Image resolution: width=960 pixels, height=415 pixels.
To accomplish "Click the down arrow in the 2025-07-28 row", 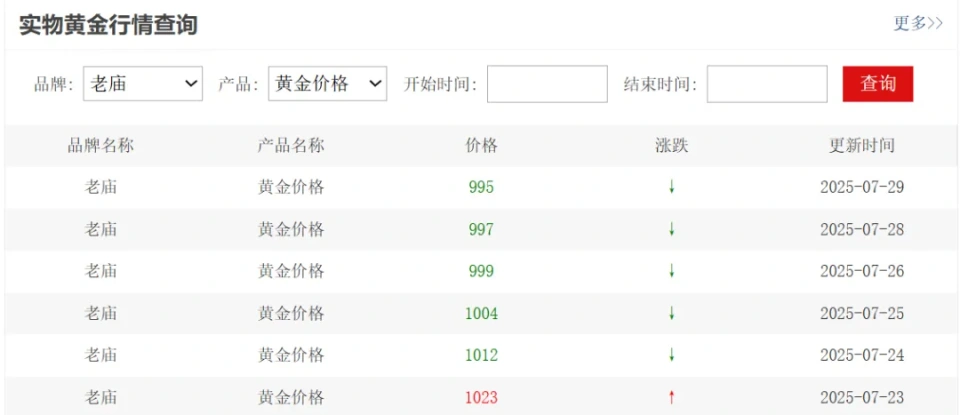I will click(x=672, y=230).
